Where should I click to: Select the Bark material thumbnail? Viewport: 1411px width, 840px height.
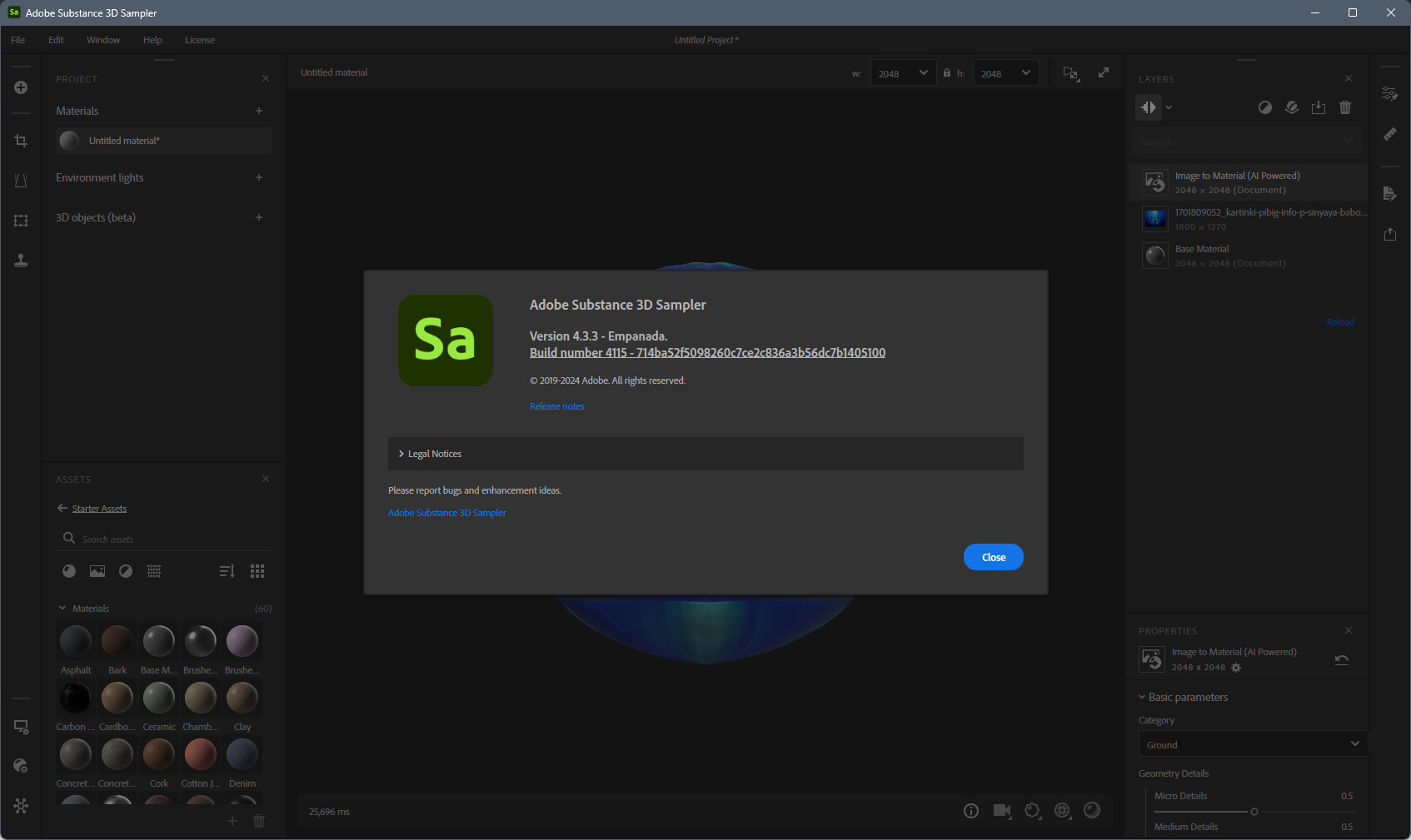tap(117, 641)
